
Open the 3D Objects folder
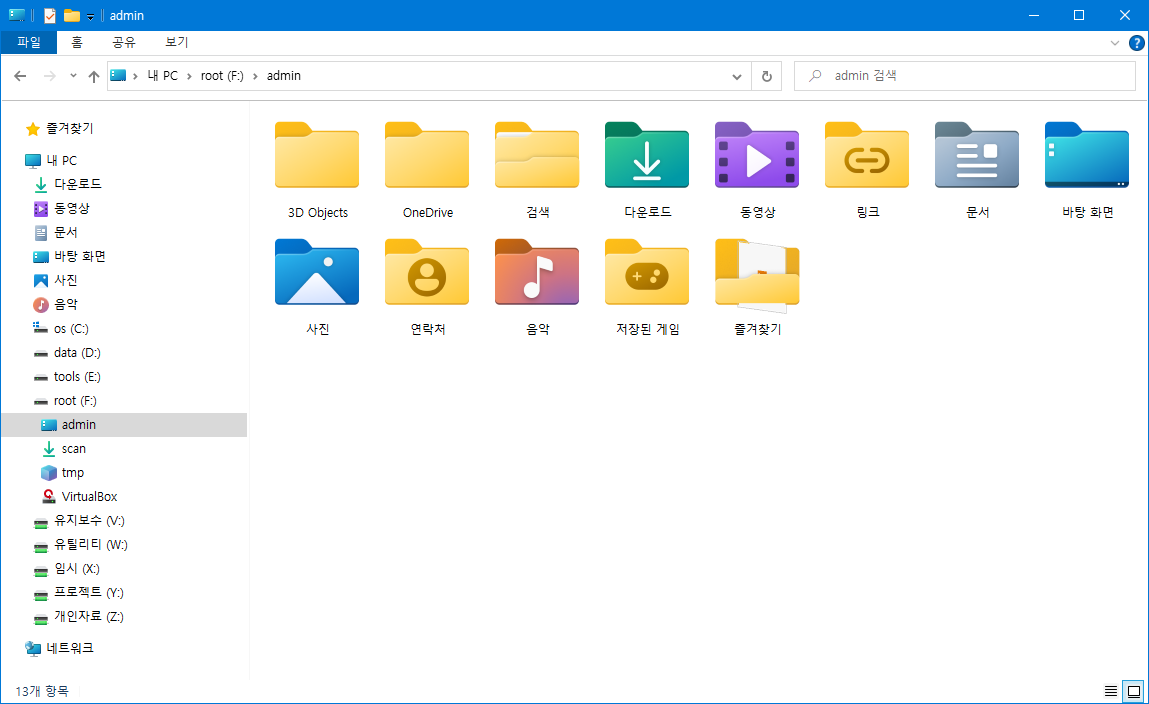pos(317,155)
